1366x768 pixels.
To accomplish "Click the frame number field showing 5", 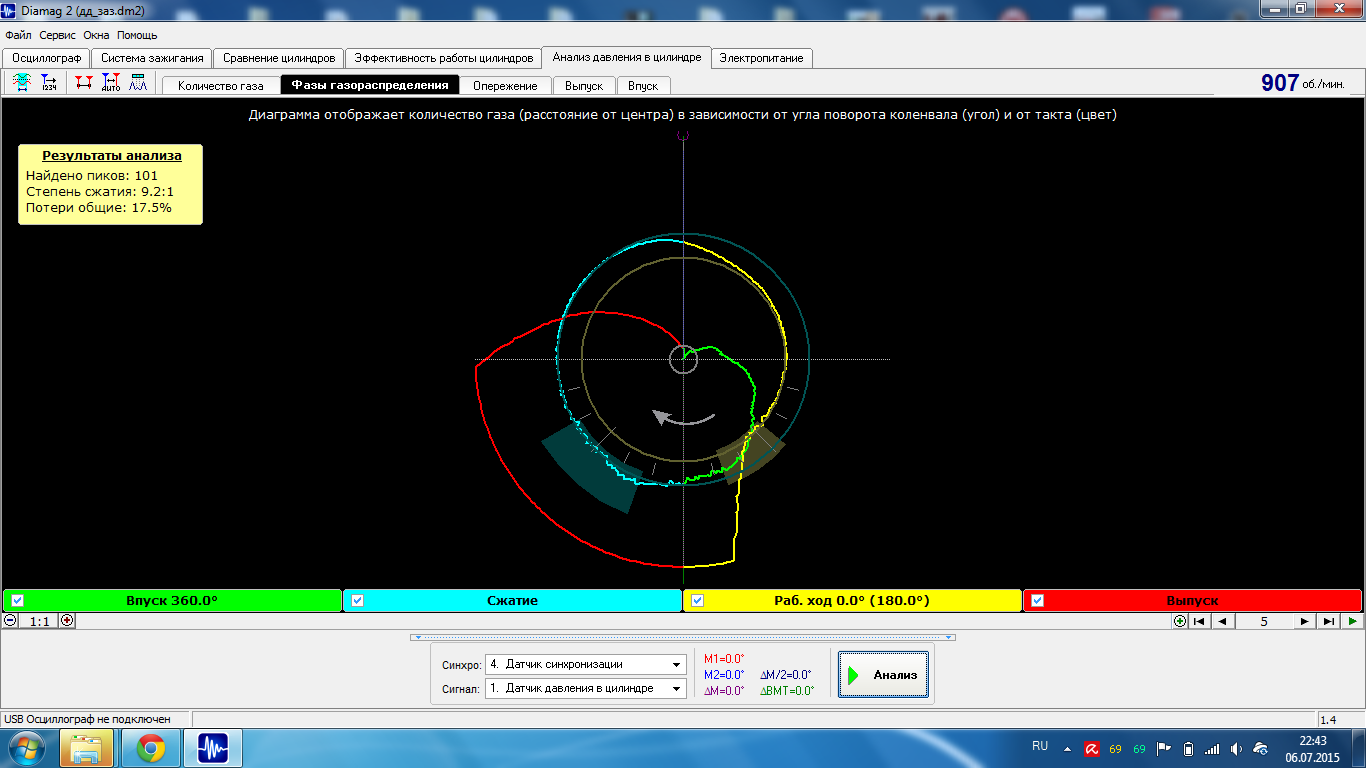I will 1264,621.
